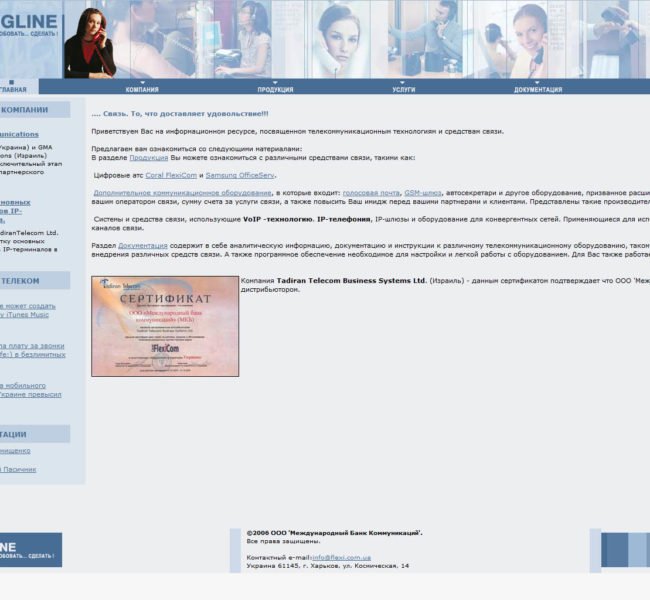Viewport: 650px width, 600px height.
Task: Open sidebar news about mobile Ukraine
Action: (x=31, y=390)
